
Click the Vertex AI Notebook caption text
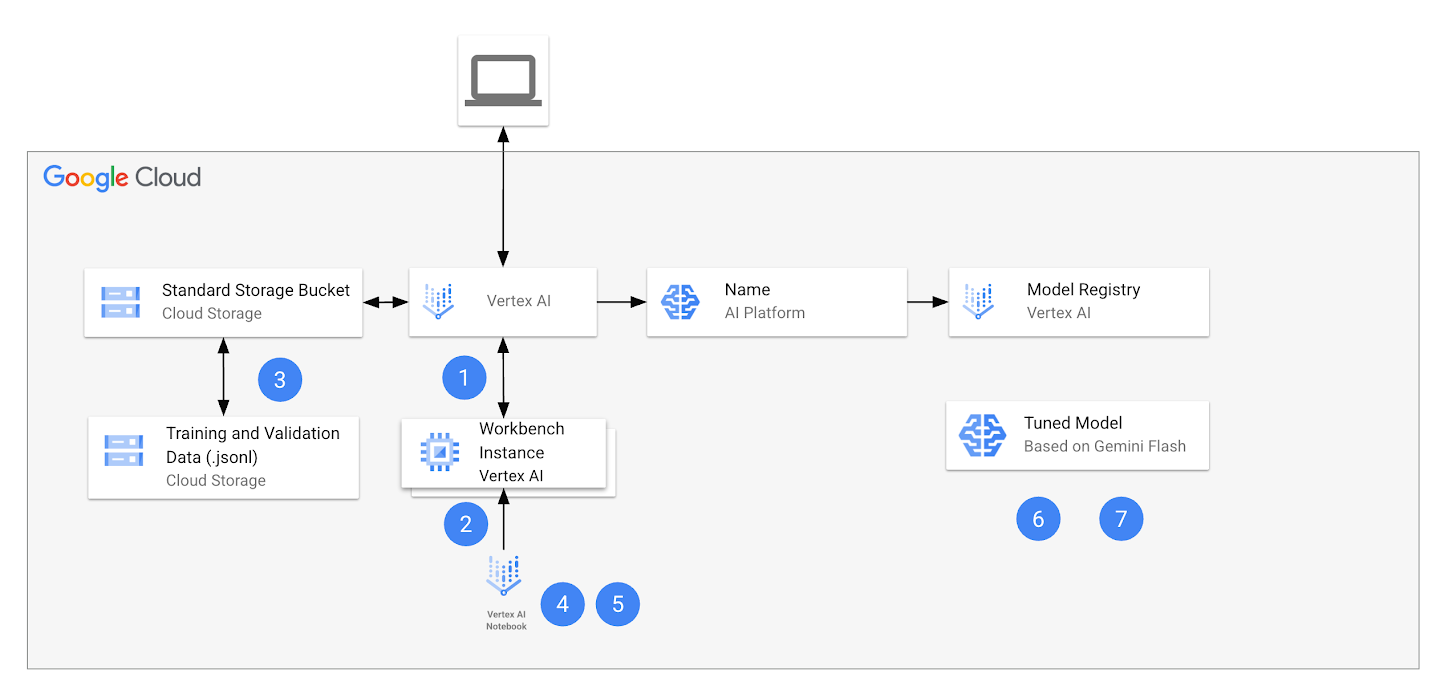(x=506, y=620)
